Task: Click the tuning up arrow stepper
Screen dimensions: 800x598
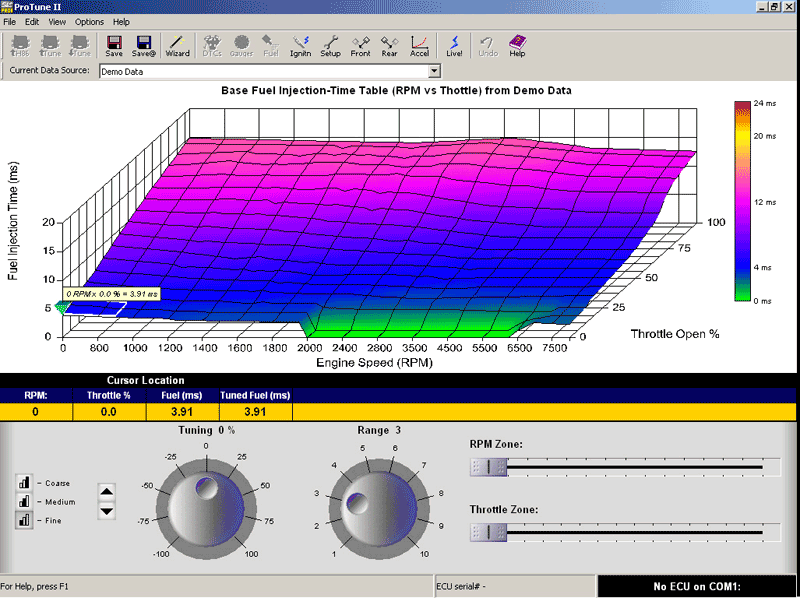Action: (108, 492)
